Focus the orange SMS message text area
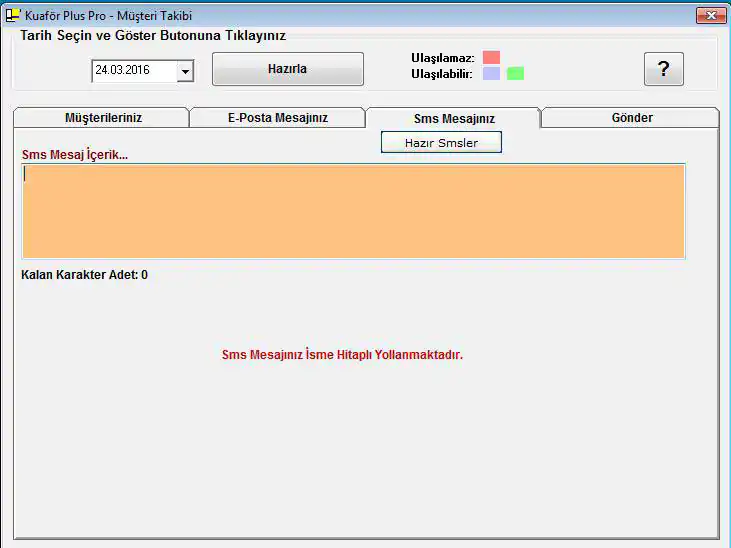 pos(353,211)
